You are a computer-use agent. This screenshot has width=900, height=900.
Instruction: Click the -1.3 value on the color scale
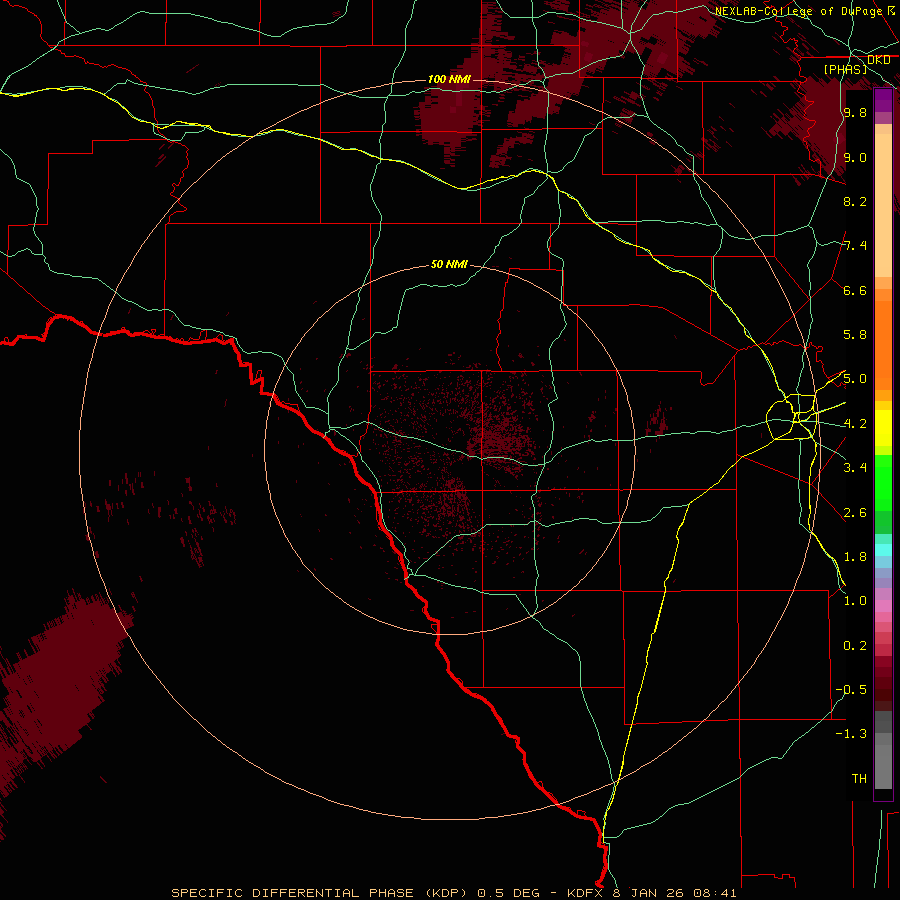click(x=851, y=734)
